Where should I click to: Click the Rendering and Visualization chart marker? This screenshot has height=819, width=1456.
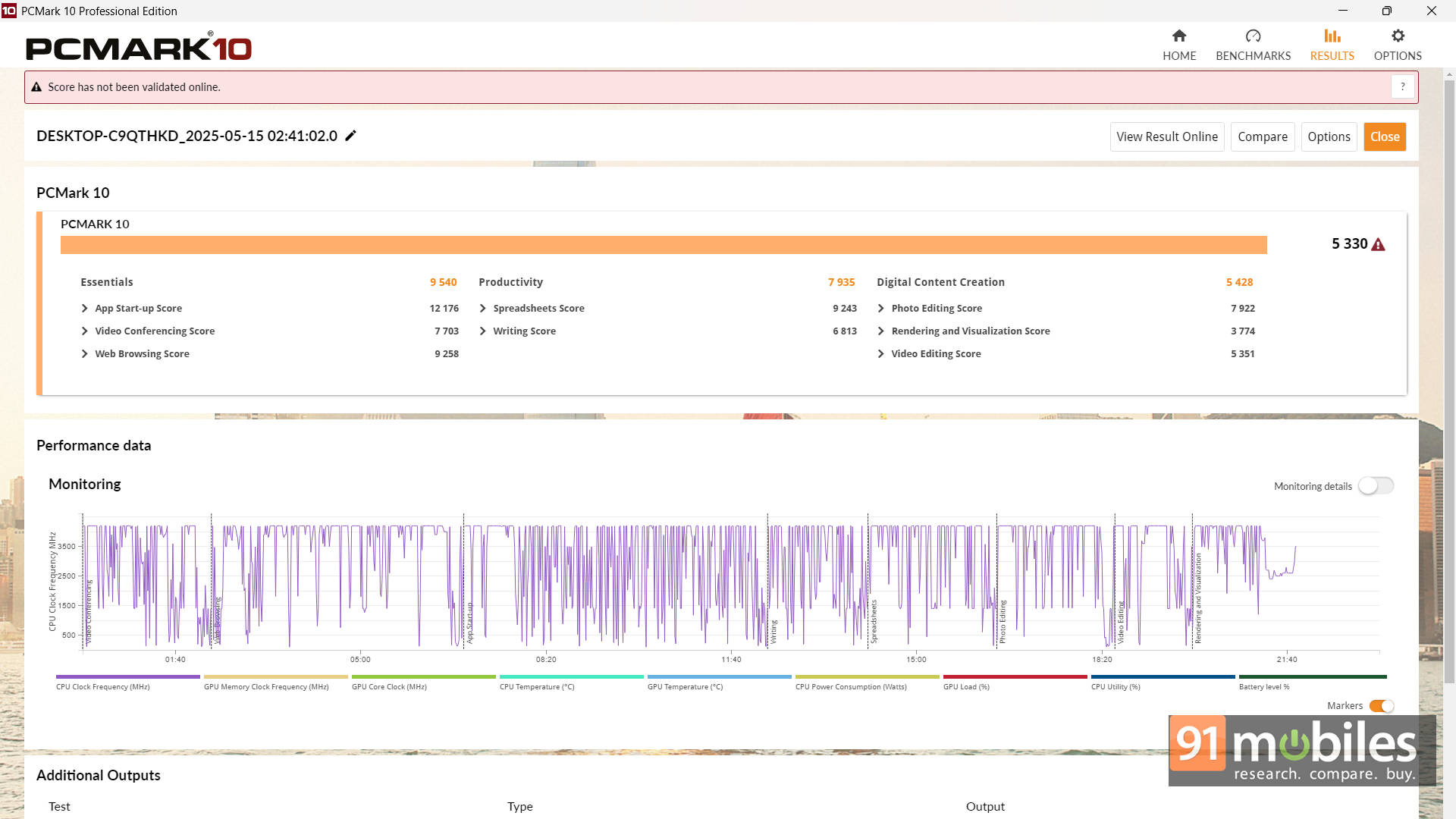pyautogui.click(x=1198, y=598)
